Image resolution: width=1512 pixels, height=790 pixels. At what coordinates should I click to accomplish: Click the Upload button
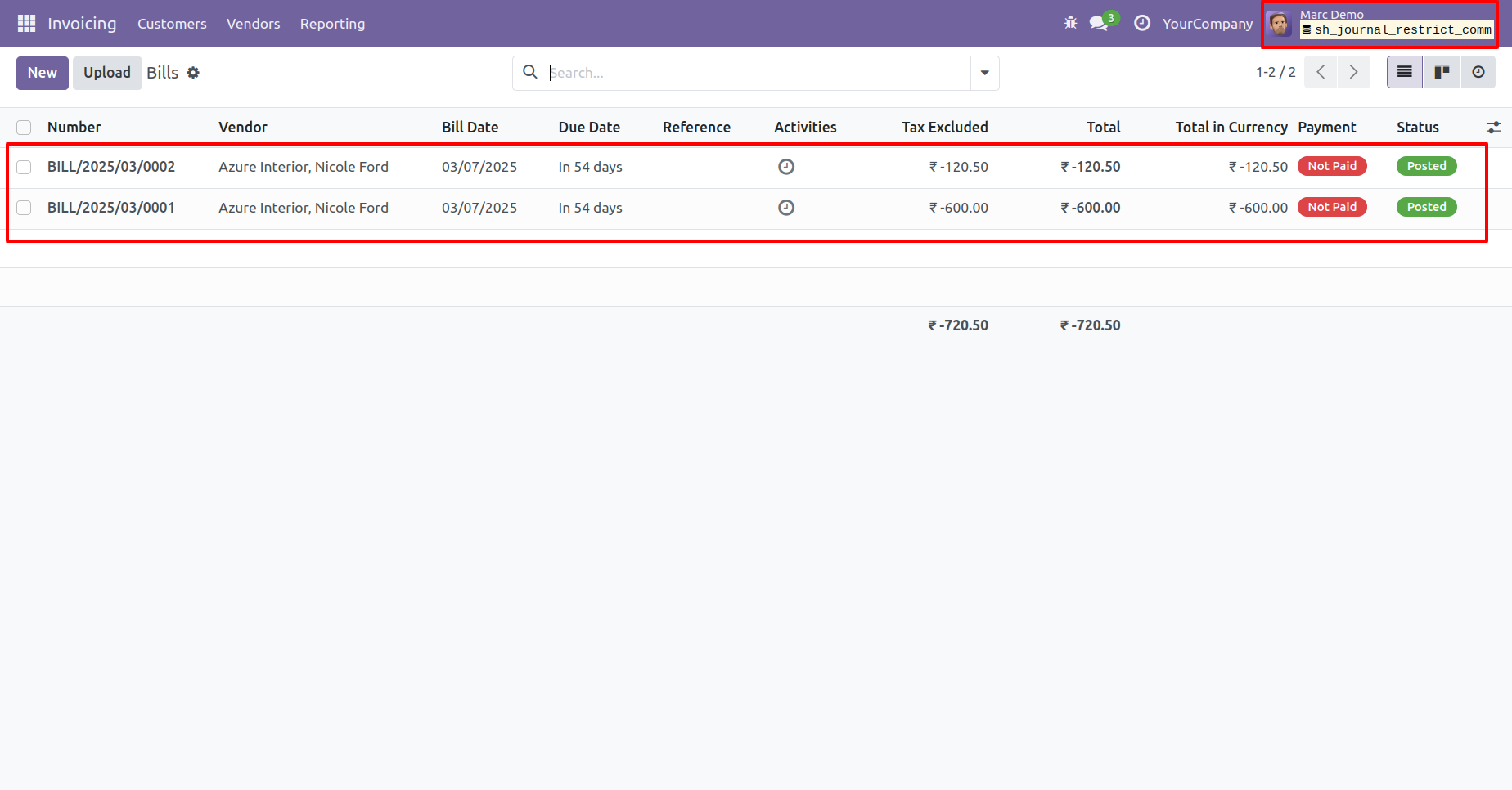tap(107, 73)
